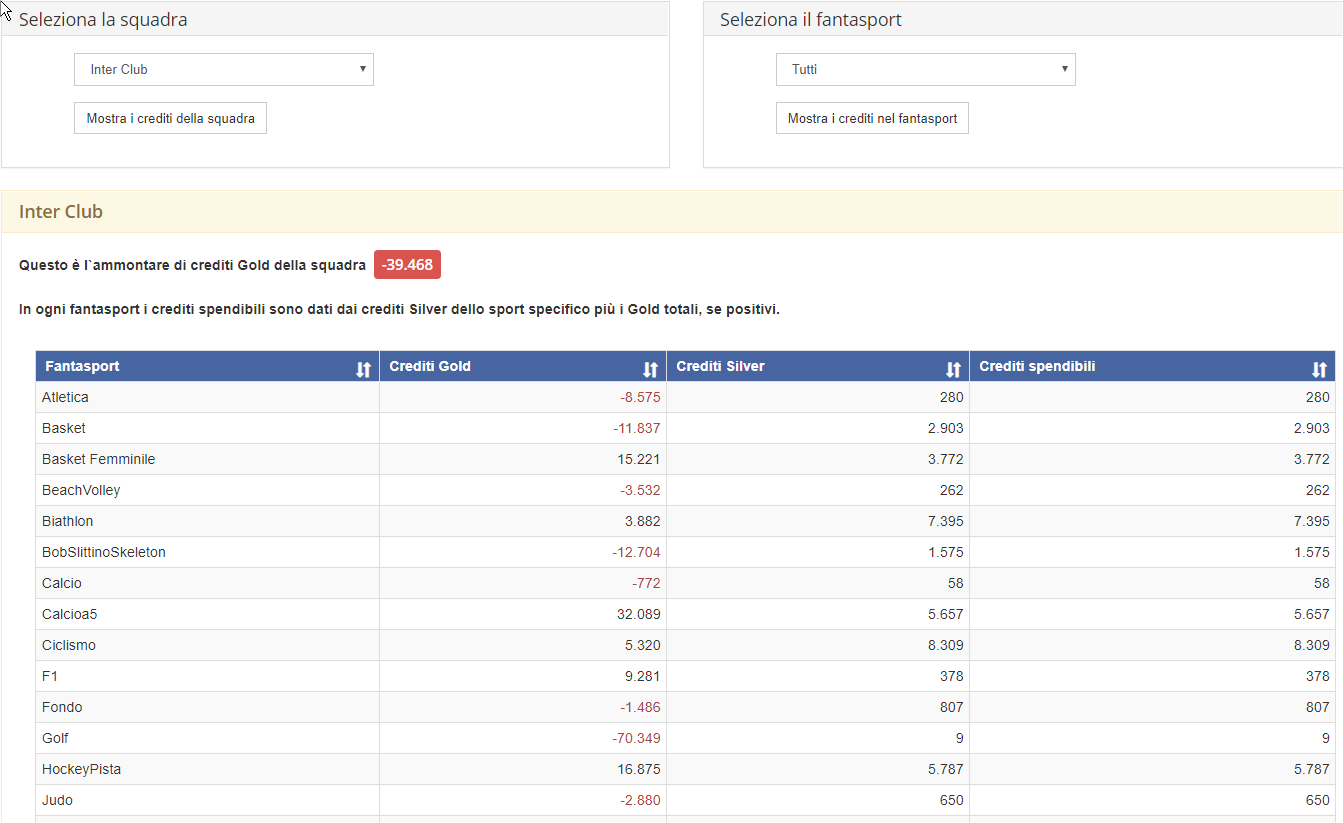Select the BobSlittinoSkeleton row name

click(x=104, y=552)
